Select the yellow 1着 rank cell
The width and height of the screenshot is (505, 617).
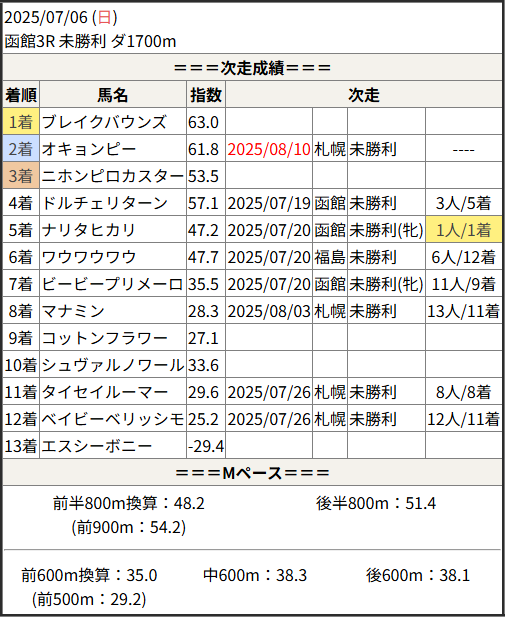[21, 122]
